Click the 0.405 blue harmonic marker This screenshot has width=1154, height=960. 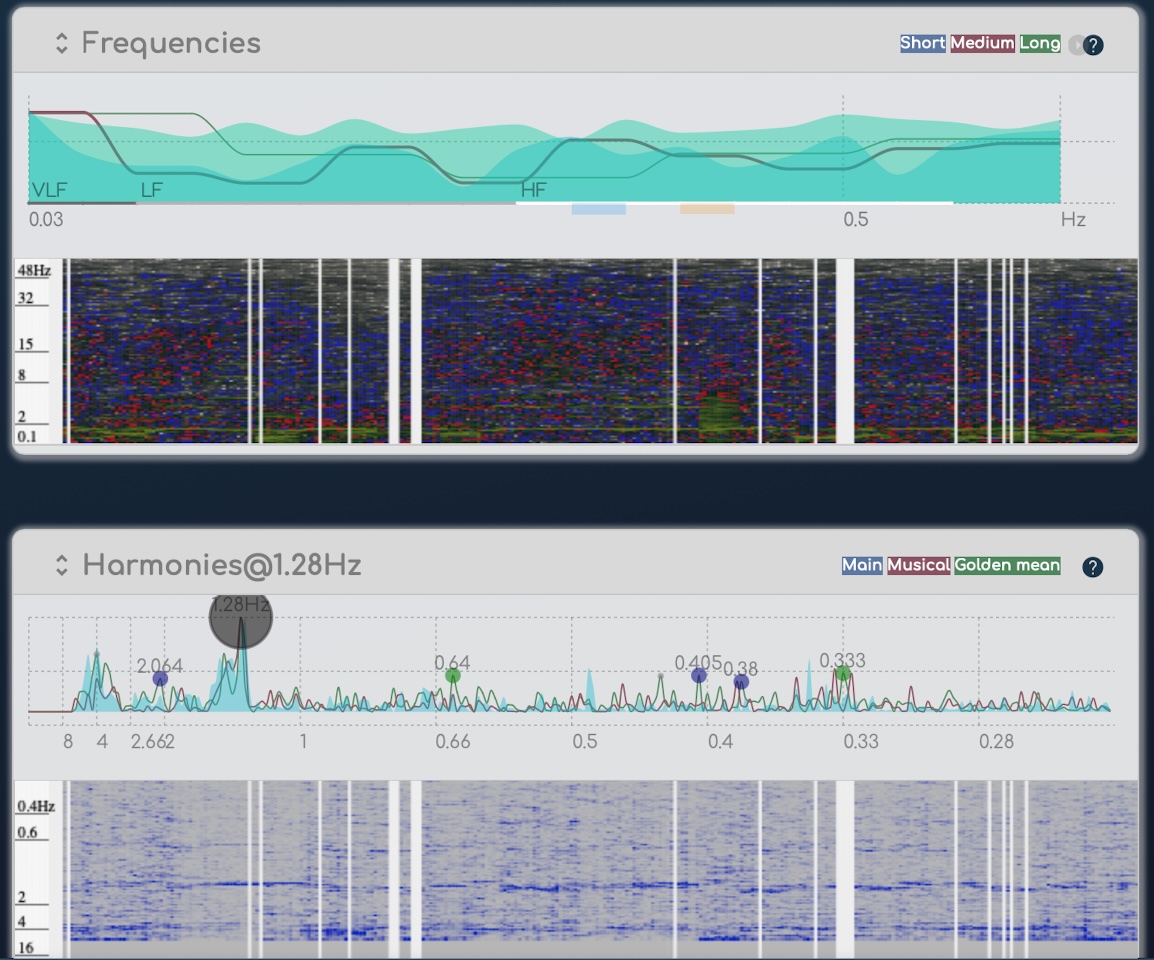coord(699,676)
